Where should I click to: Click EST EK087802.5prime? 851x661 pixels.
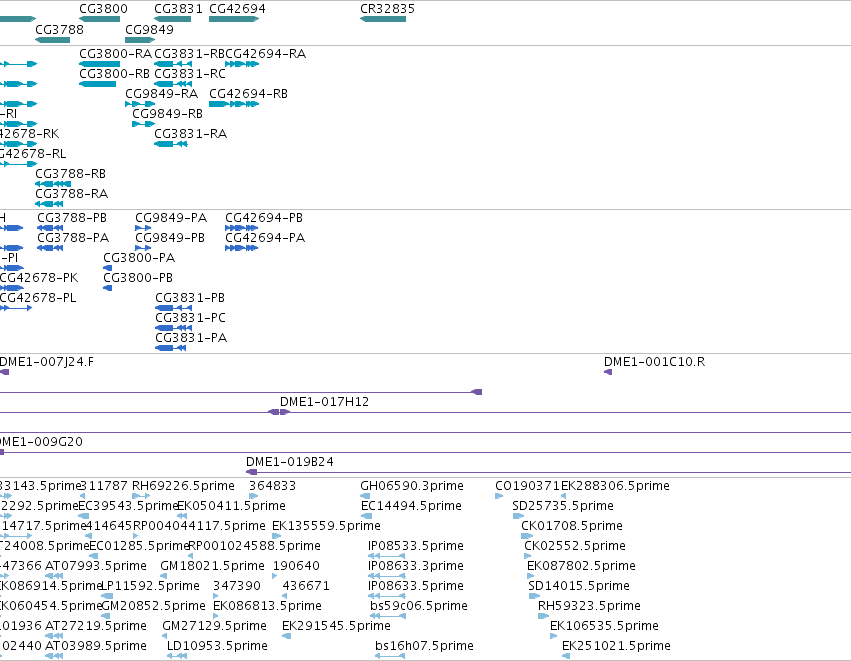pyautogui.click(x=530, y=576)
